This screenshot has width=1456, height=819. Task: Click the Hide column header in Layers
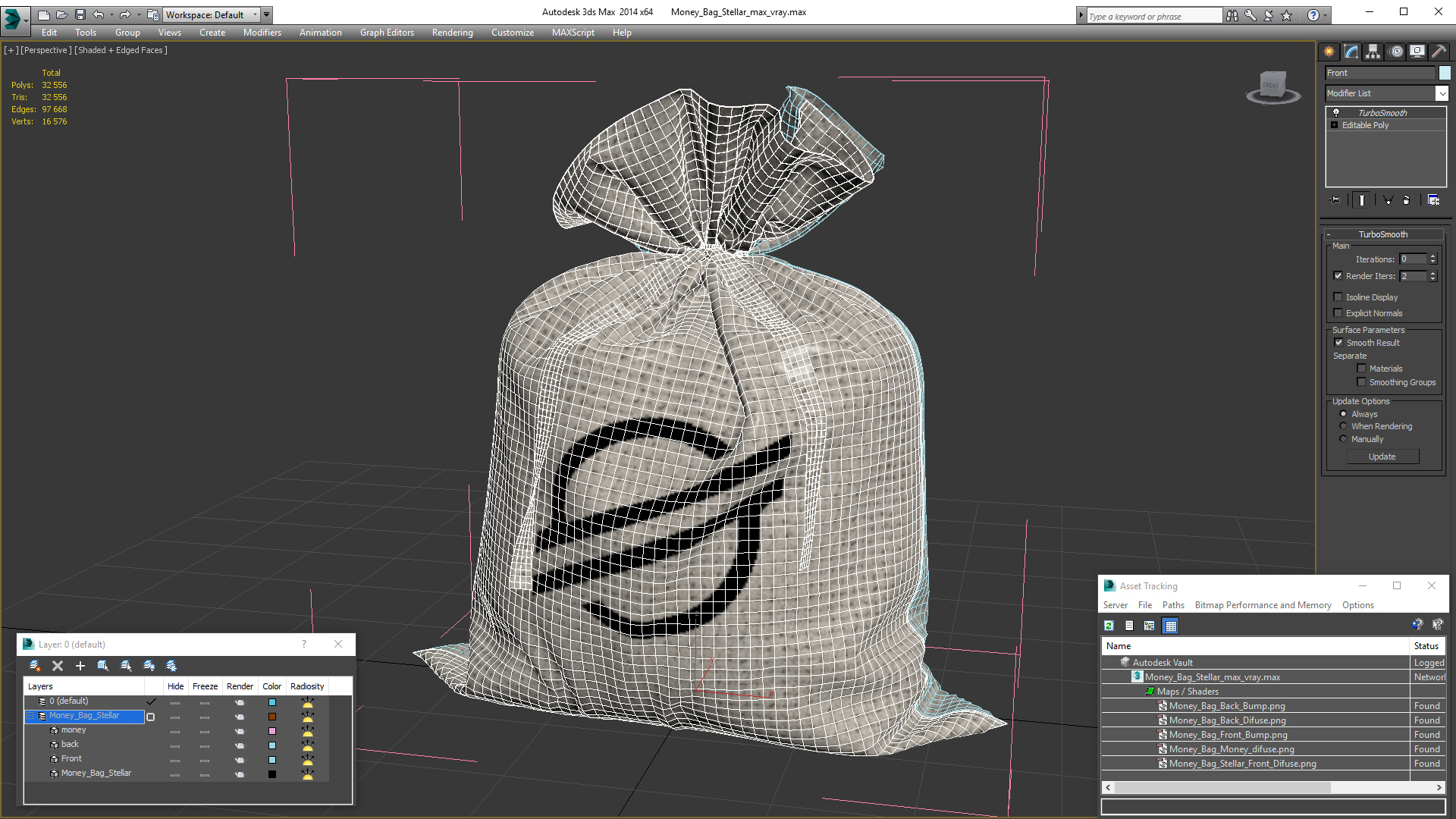pyautogui.click(x=175, y=686)
